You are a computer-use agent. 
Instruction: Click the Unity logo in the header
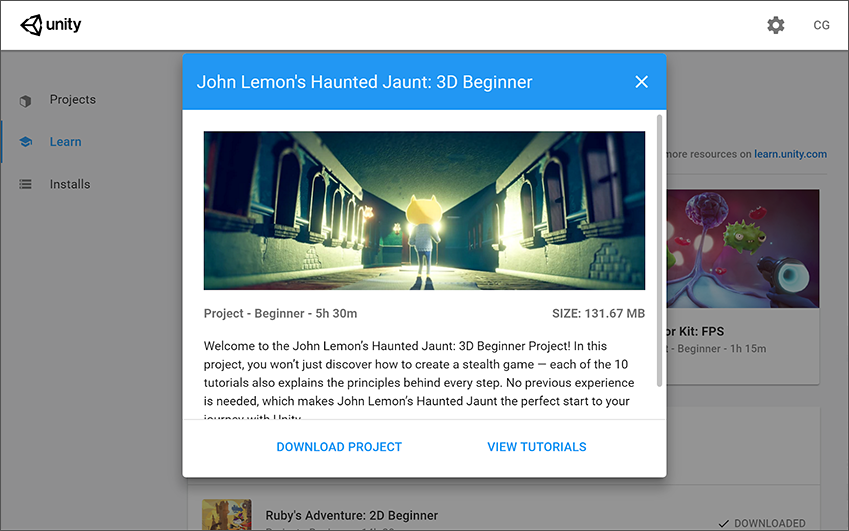click(x=51, y=25)
